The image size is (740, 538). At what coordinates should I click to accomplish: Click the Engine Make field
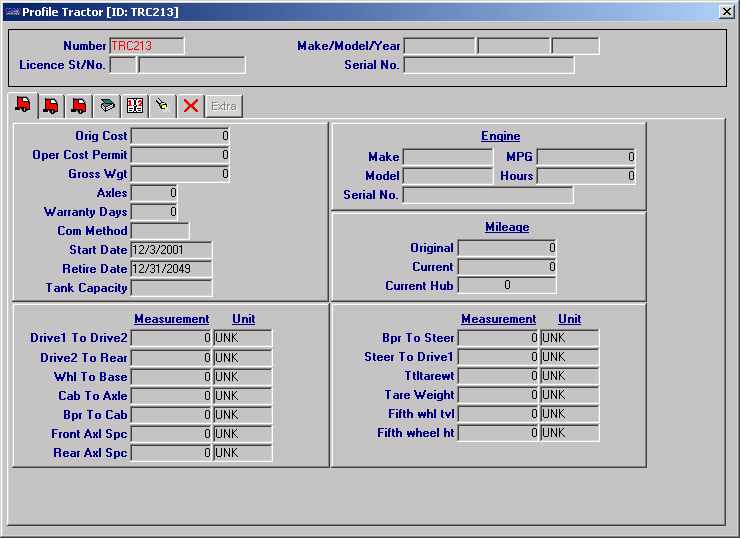[x=448, y=157]
